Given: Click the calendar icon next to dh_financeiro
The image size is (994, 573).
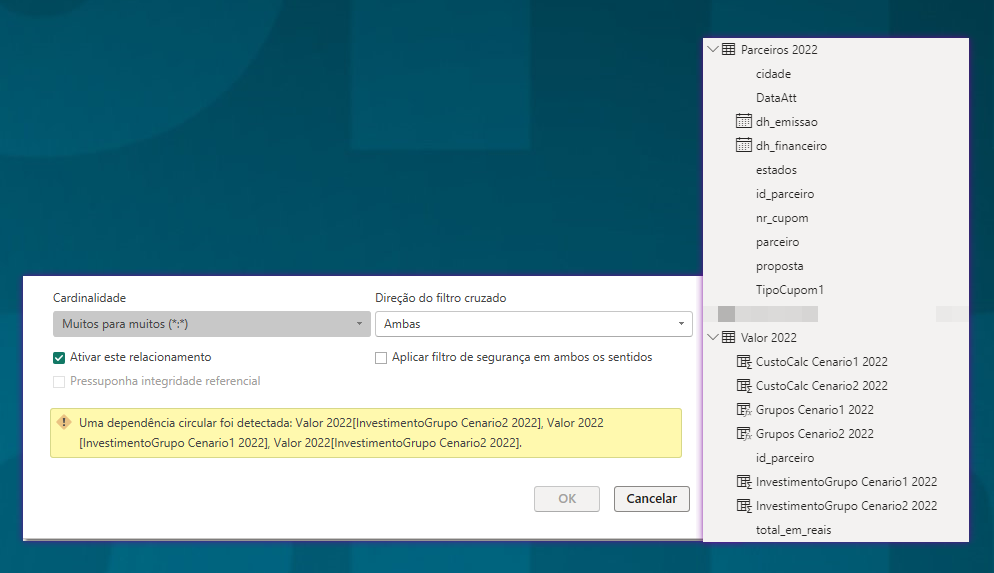Looking at the screenshot, I should pos(744,145).
